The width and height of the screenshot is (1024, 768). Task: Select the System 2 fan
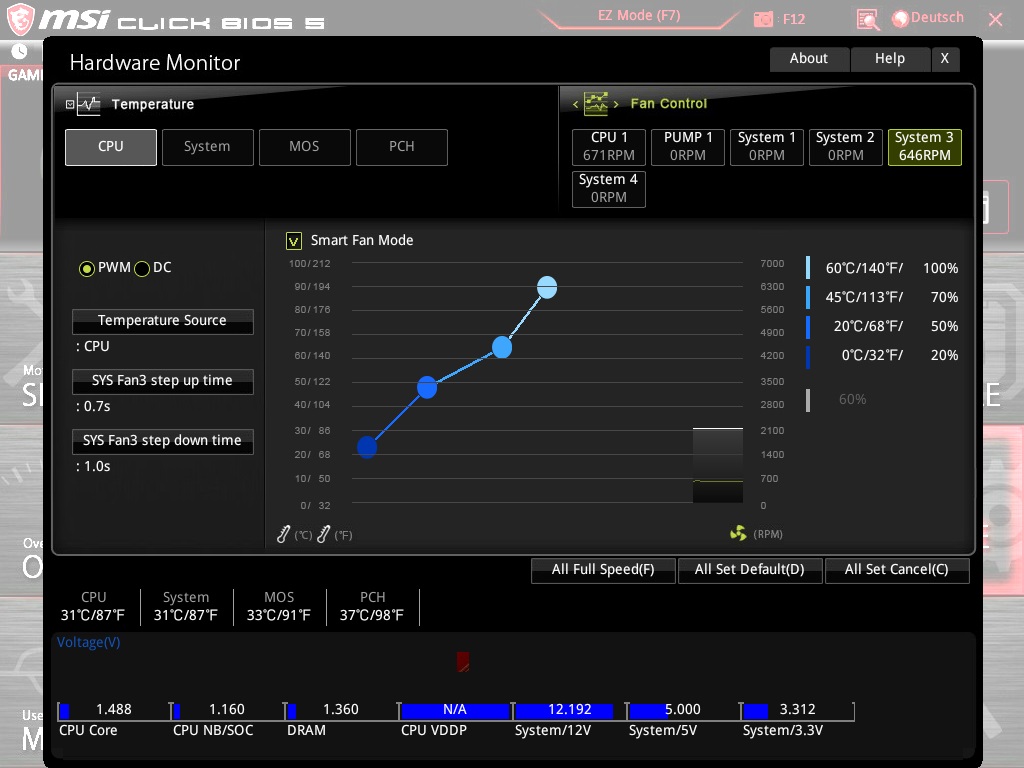click(846, 147)
